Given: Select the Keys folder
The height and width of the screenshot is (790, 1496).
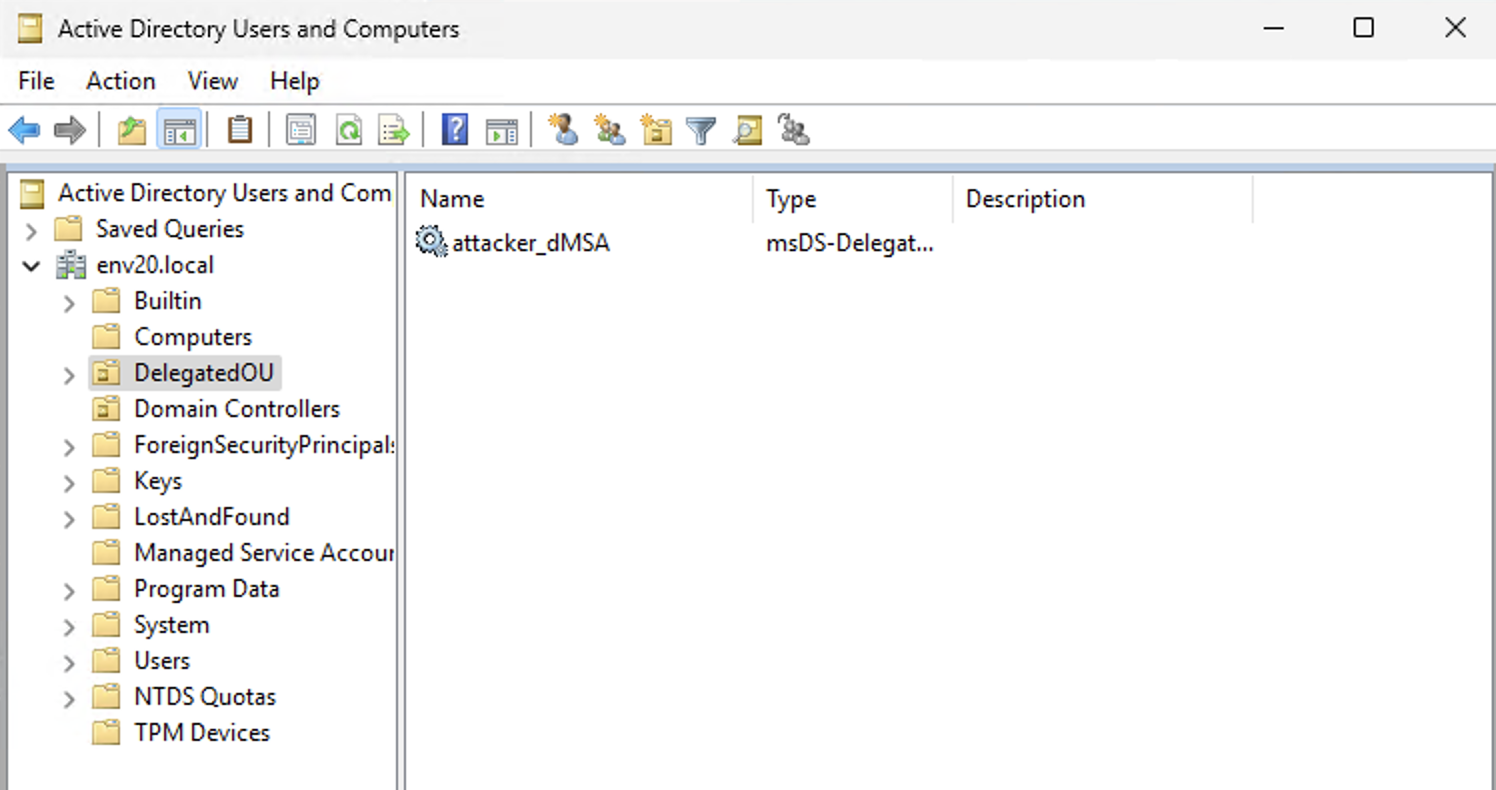Looking at the screenshot, I should 158,481.
